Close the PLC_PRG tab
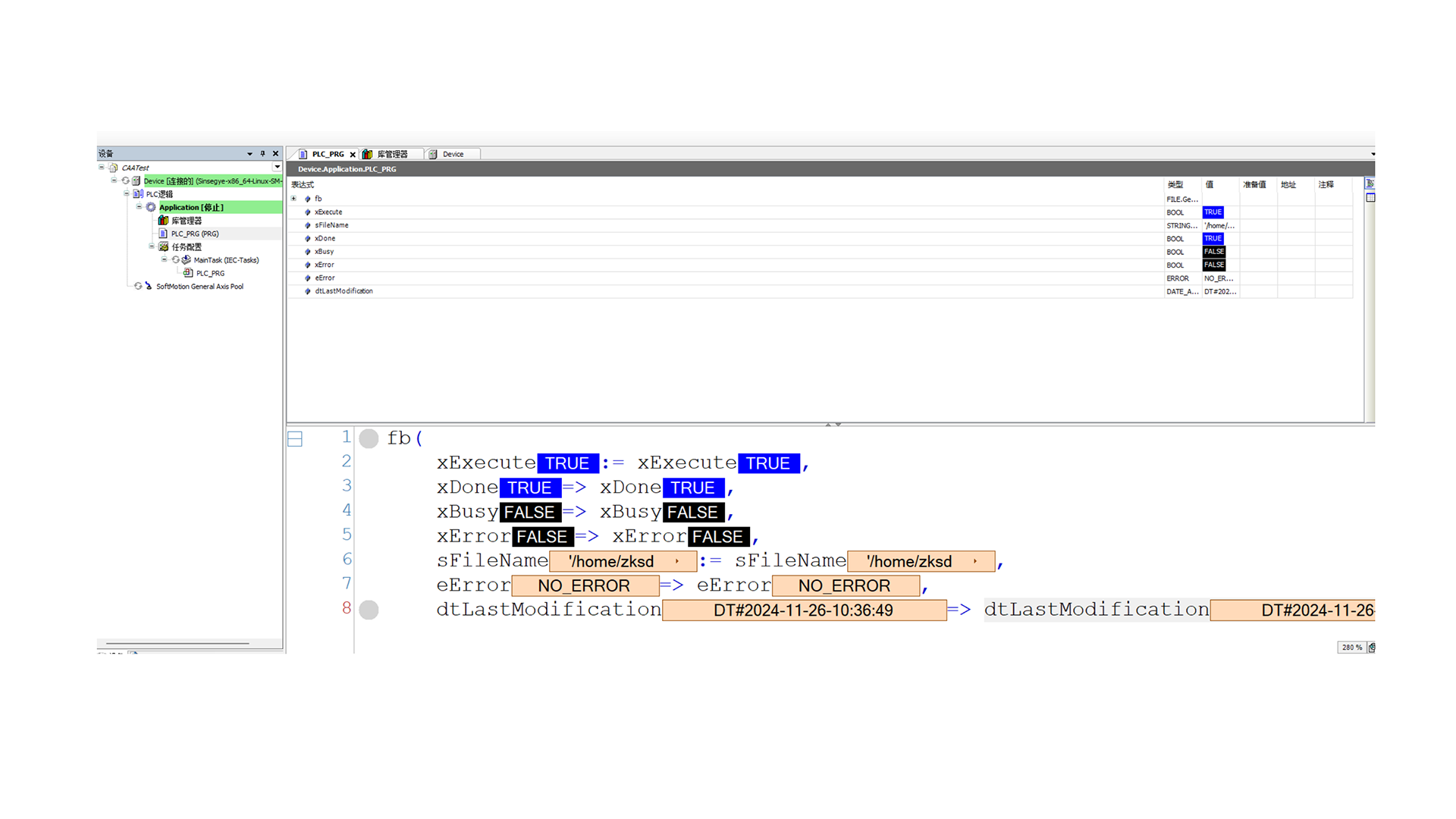 pyautogui.click(x=353, y=155)
